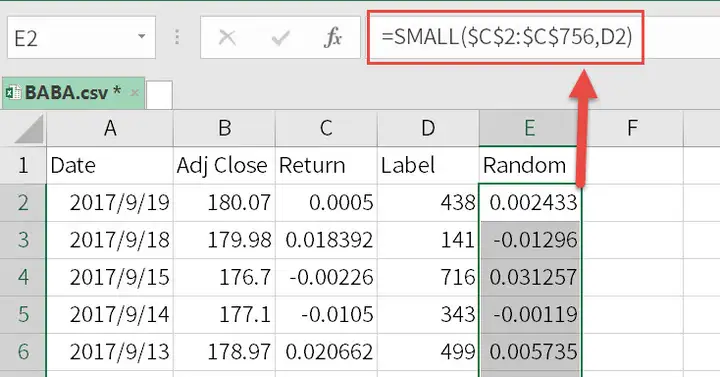Click the Select All corner triangle
The image size is (720, 377).
click(28, 129)
